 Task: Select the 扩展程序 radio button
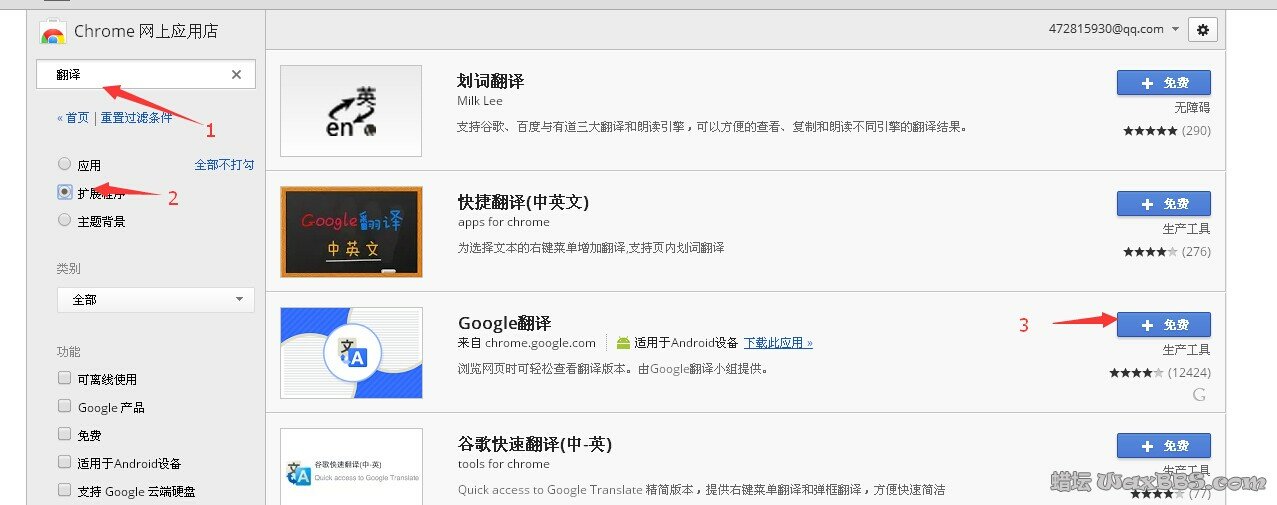pos(65,192)
